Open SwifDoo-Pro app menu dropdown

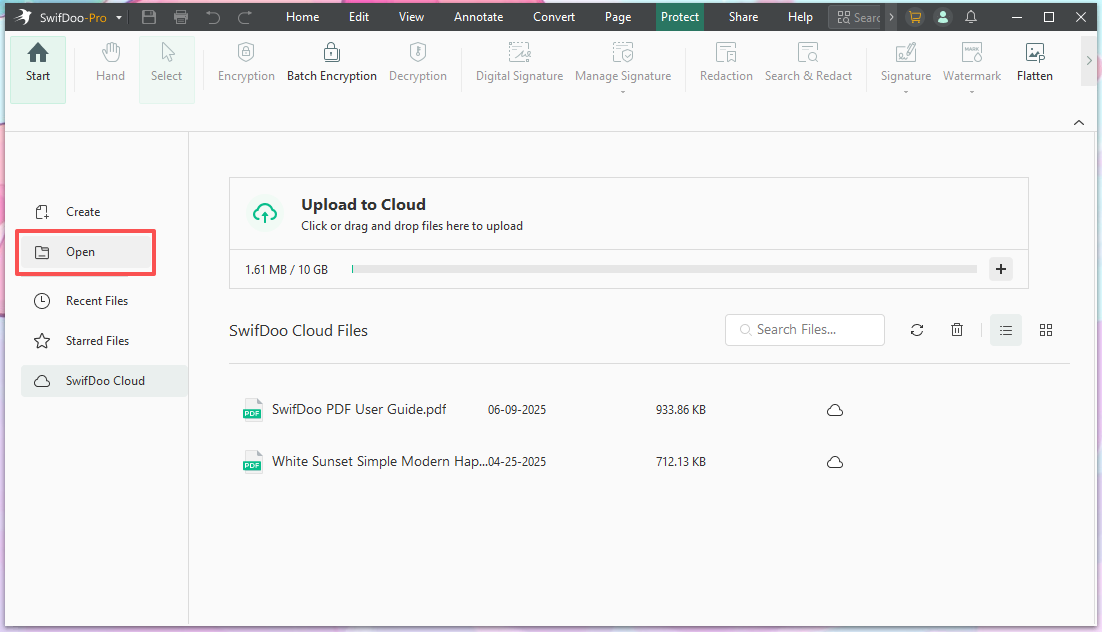(x=120, y=18)
